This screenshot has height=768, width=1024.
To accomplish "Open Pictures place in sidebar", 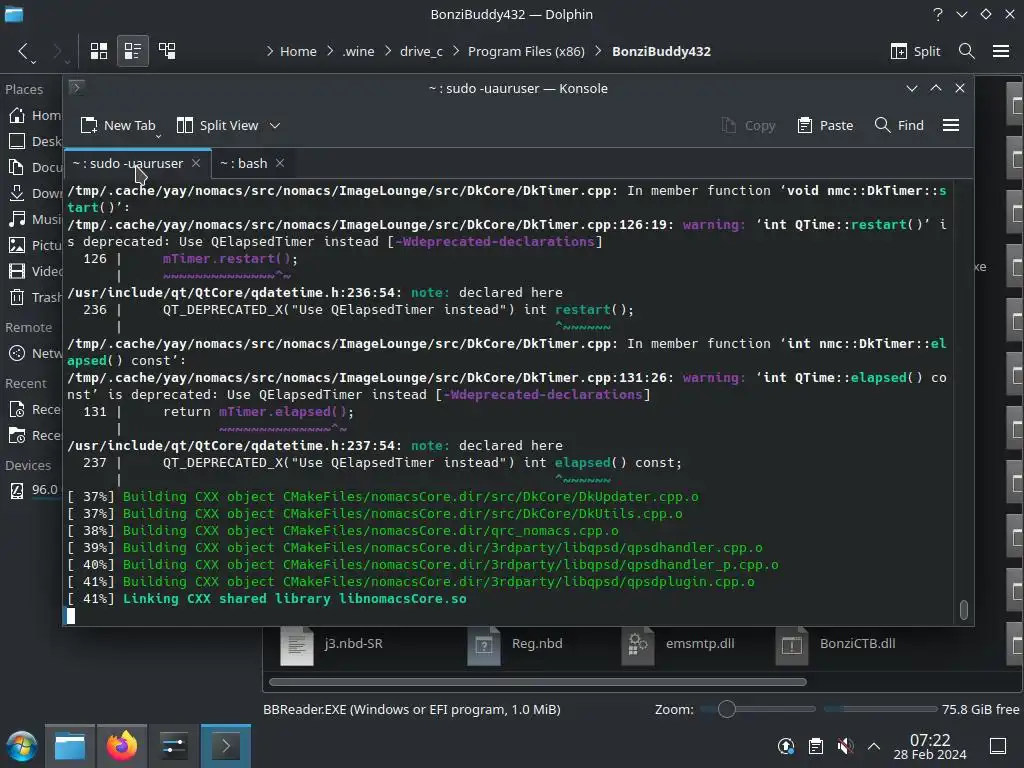I will pos(35,245).
